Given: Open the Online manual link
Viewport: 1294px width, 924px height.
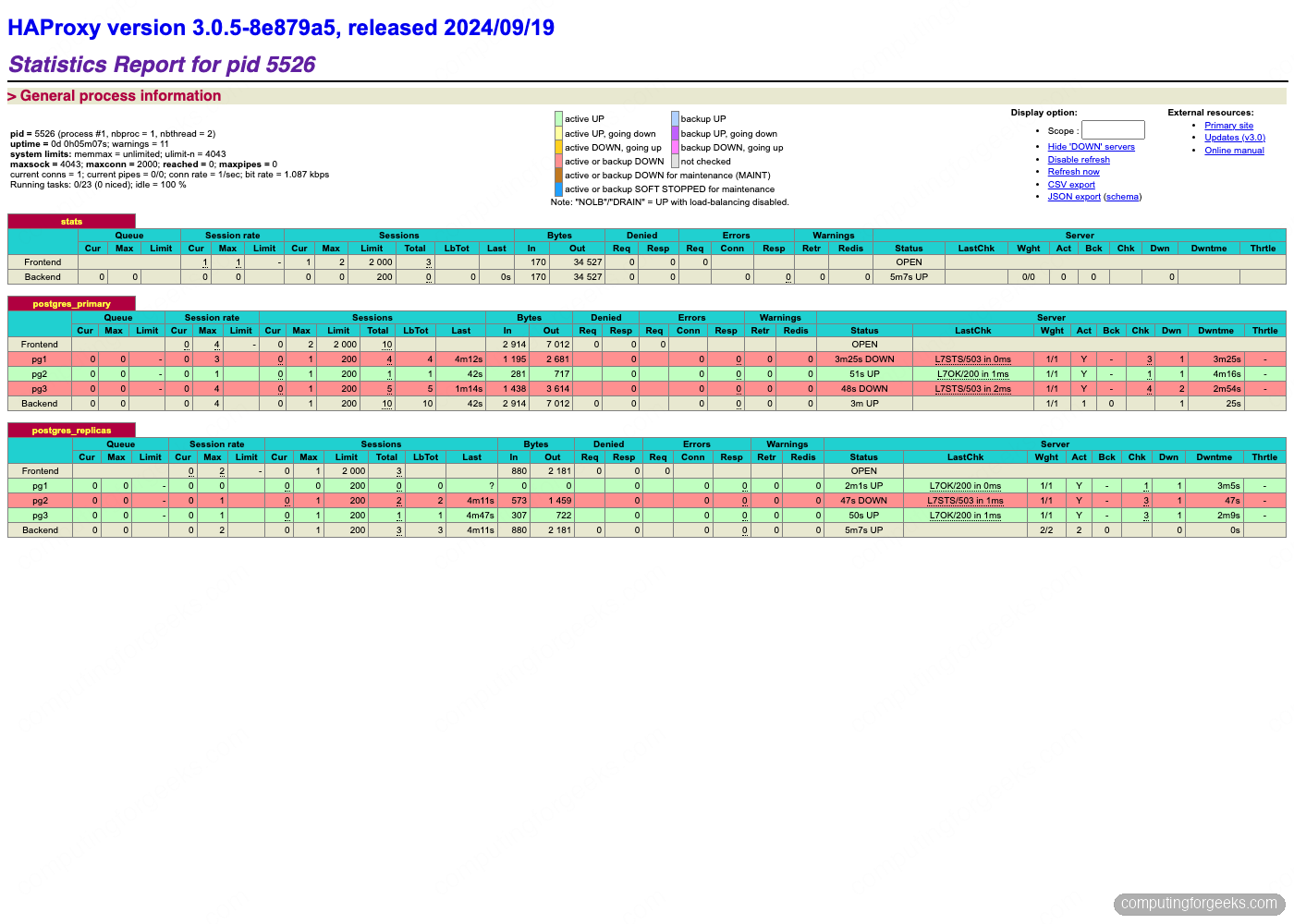Looking at the screenshot, I should point(1234,151).
